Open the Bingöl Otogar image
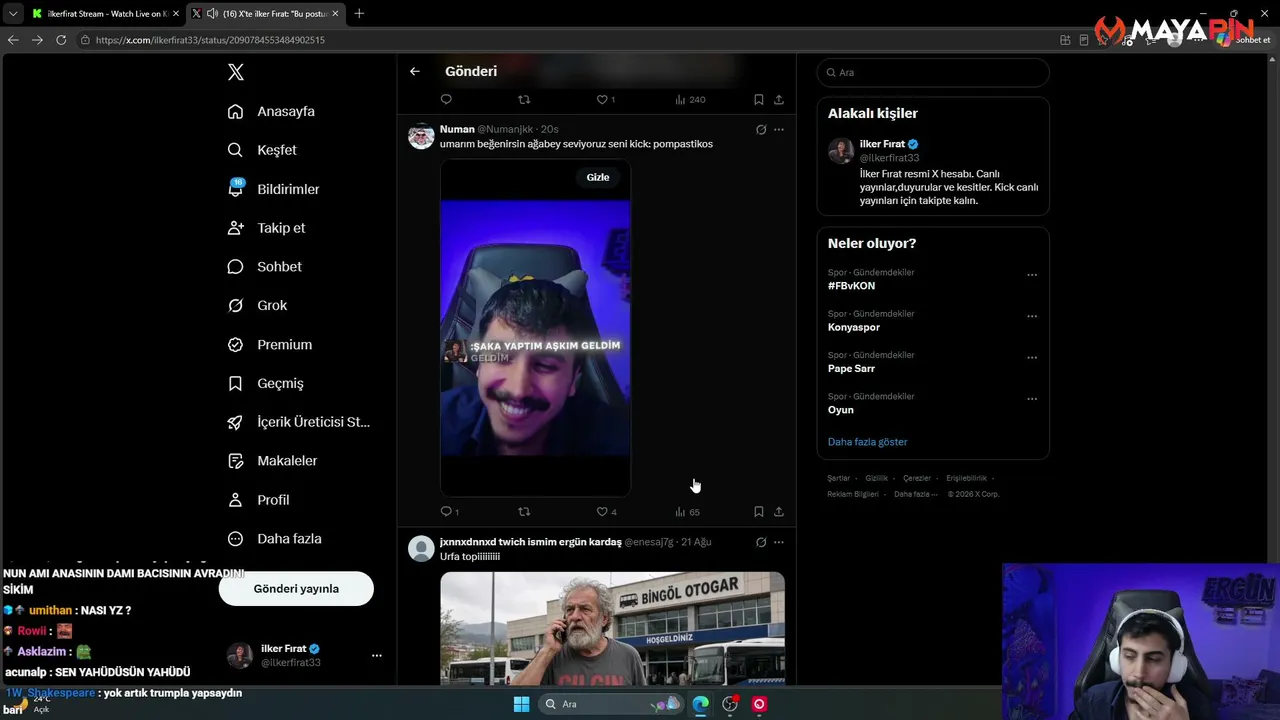This screenshot has height=720, width=1280. [x=612, y=628]
